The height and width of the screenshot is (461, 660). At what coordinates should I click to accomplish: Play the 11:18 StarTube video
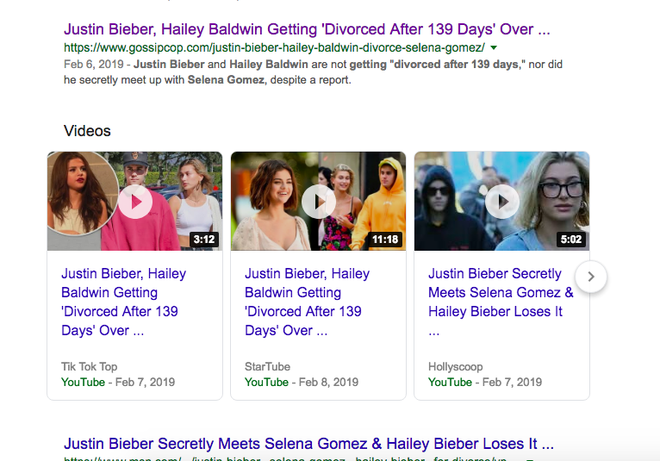click(x=319, y=202)
